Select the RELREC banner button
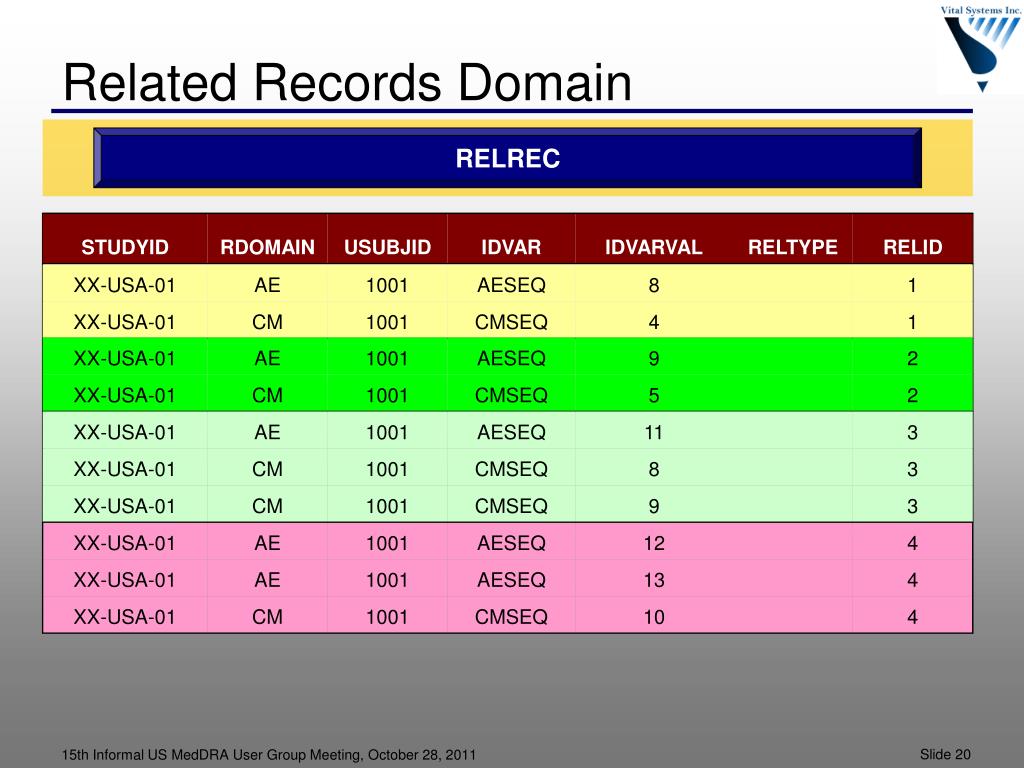Viewport: 1024px width, 768px height. point(507,158)
